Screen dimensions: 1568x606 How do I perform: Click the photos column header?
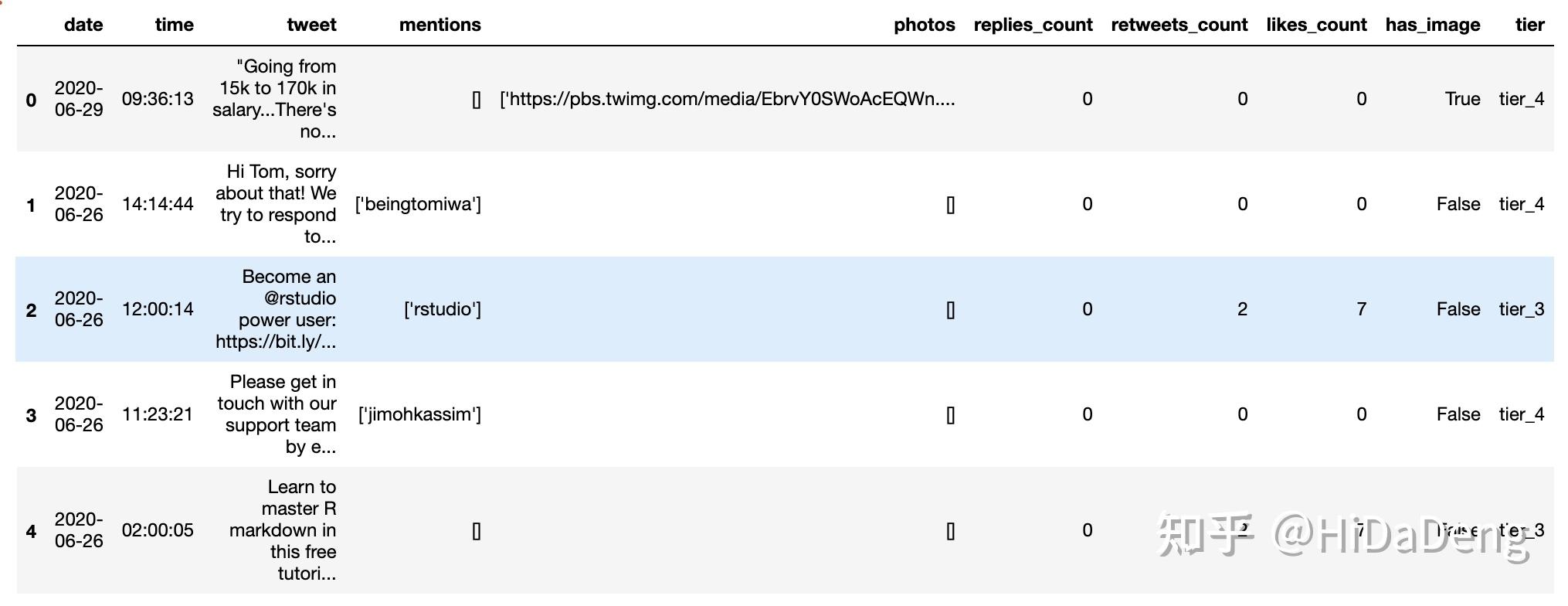click(925, 25)
